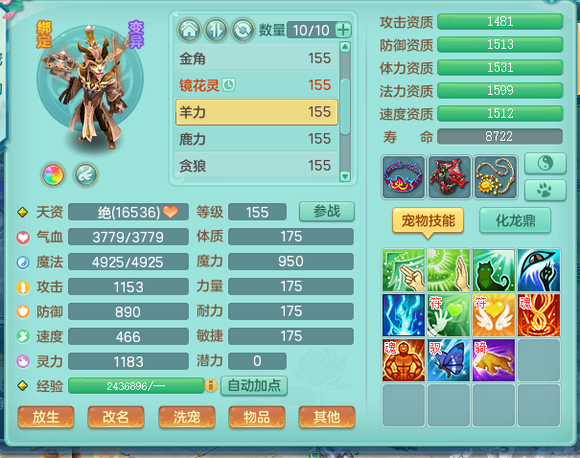Click pet list scroll up arrow
The height and width of the screenshot is (458, 580).
click(345, 47)
